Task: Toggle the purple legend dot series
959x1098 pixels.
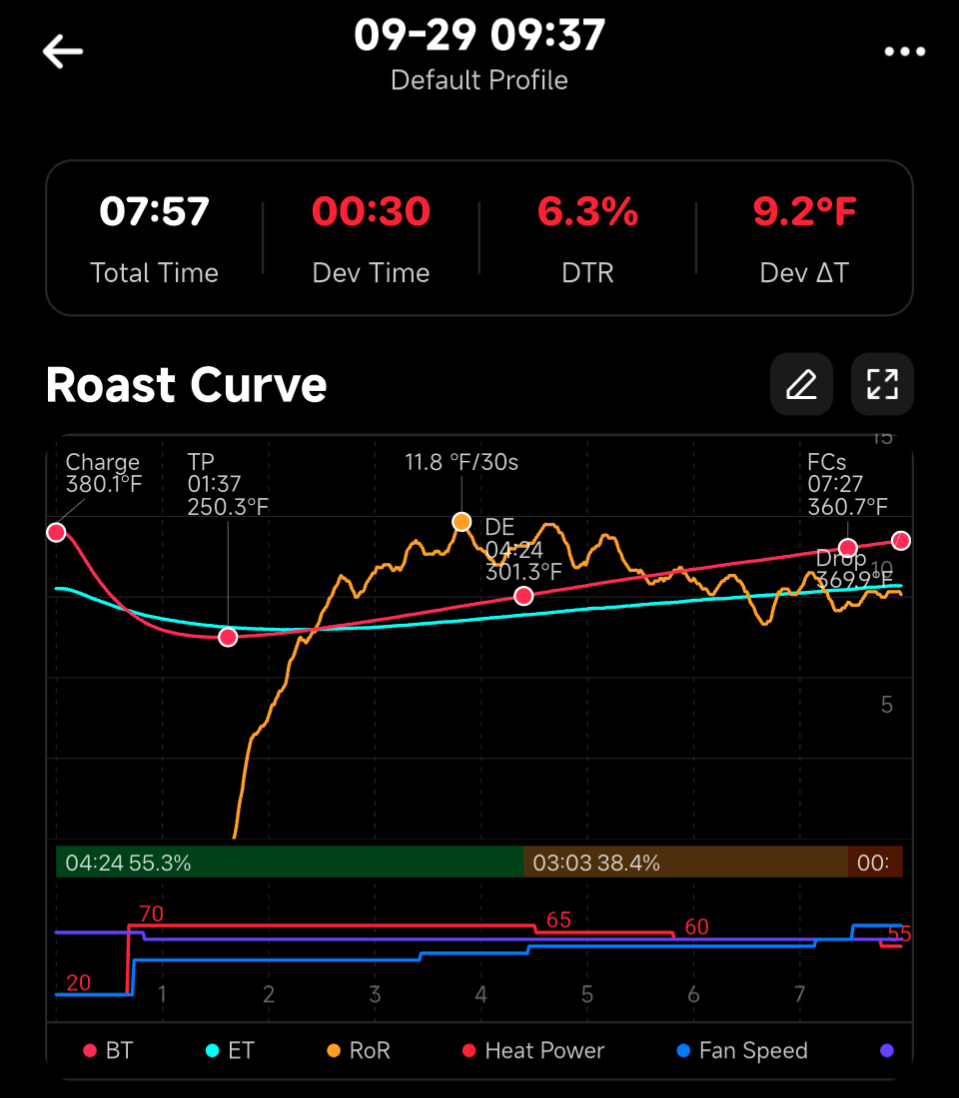Action: pyautogui.click(x=887, y=1050)
